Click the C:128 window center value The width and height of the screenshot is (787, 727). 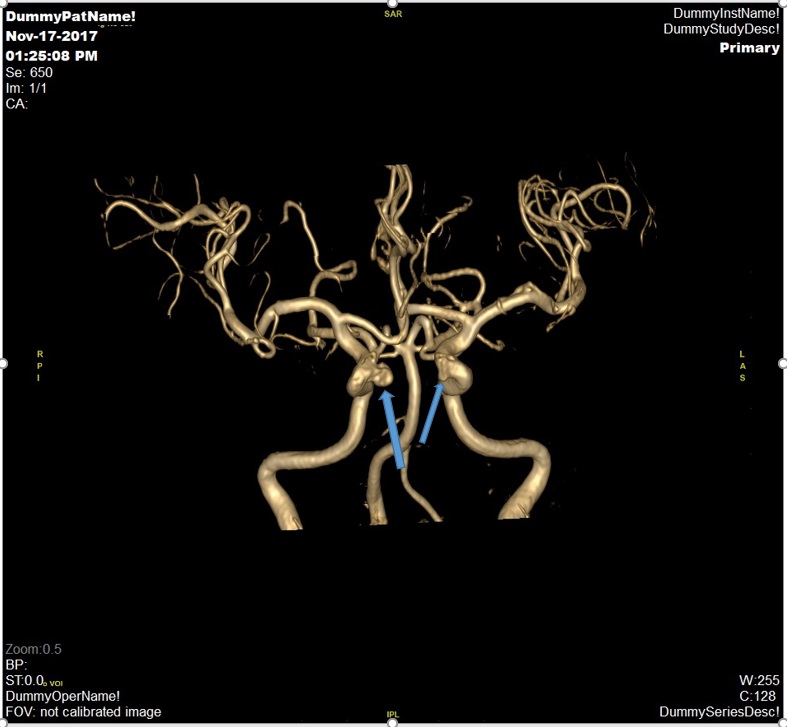(756, 695)
